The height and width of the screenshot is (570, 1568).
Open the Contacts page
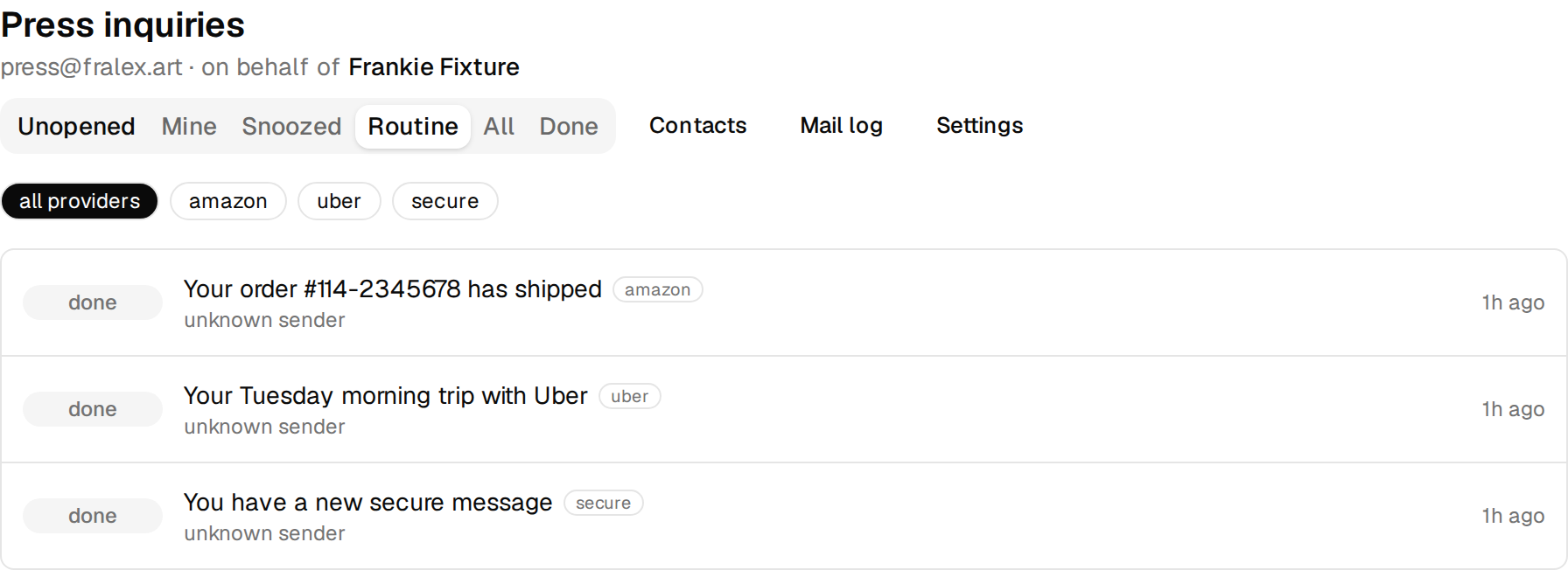pyautogui.click(x=698, y=125)
